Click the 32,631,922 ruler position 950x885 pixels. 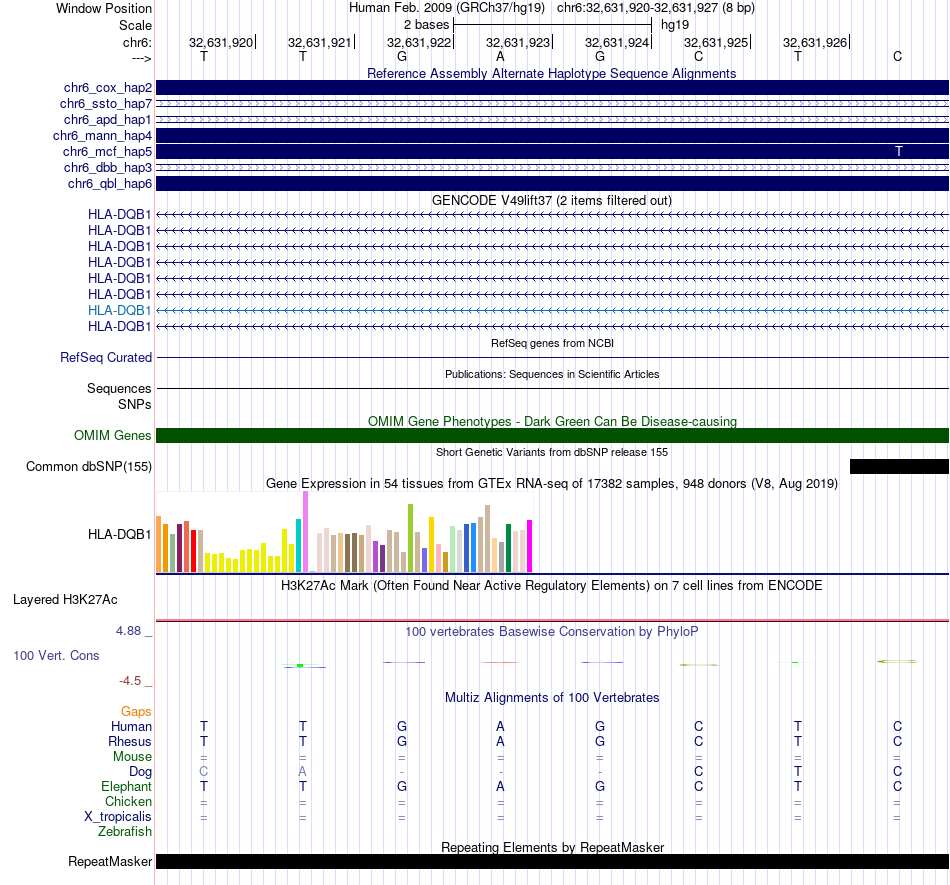point(419,42)
